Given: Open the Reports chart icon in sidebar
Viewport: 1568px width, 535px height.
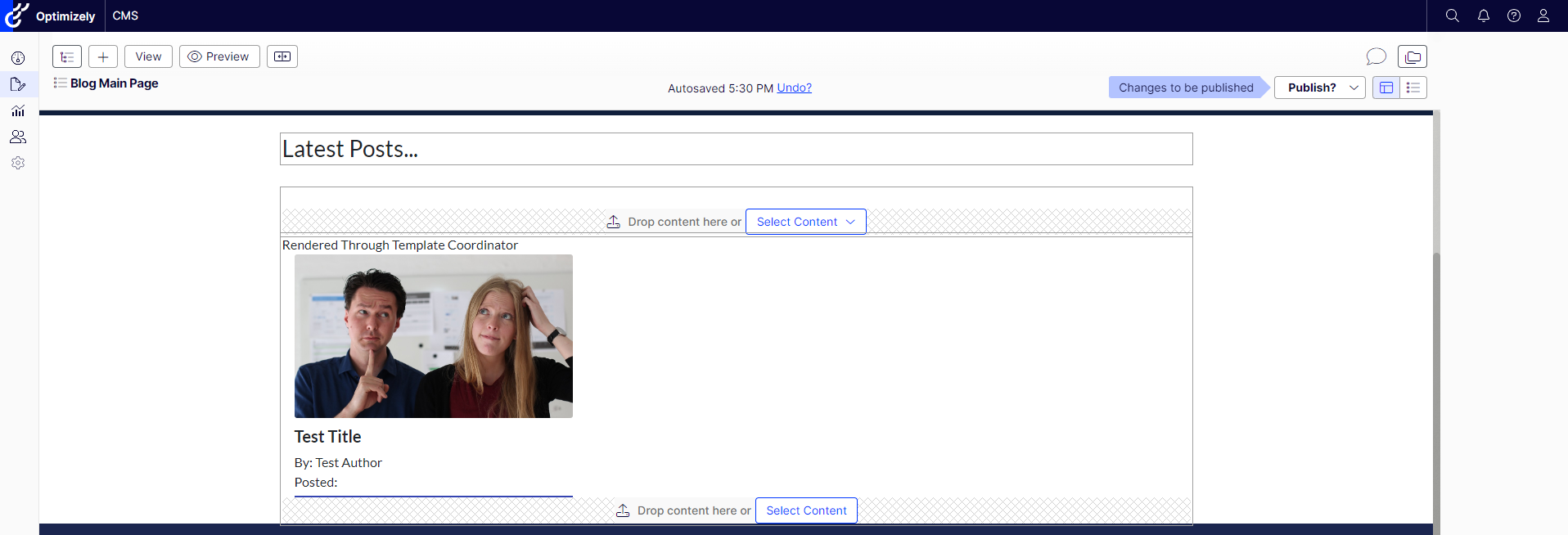Looking at the screenshot, I should pyautogui.click(x=18, y=110).
